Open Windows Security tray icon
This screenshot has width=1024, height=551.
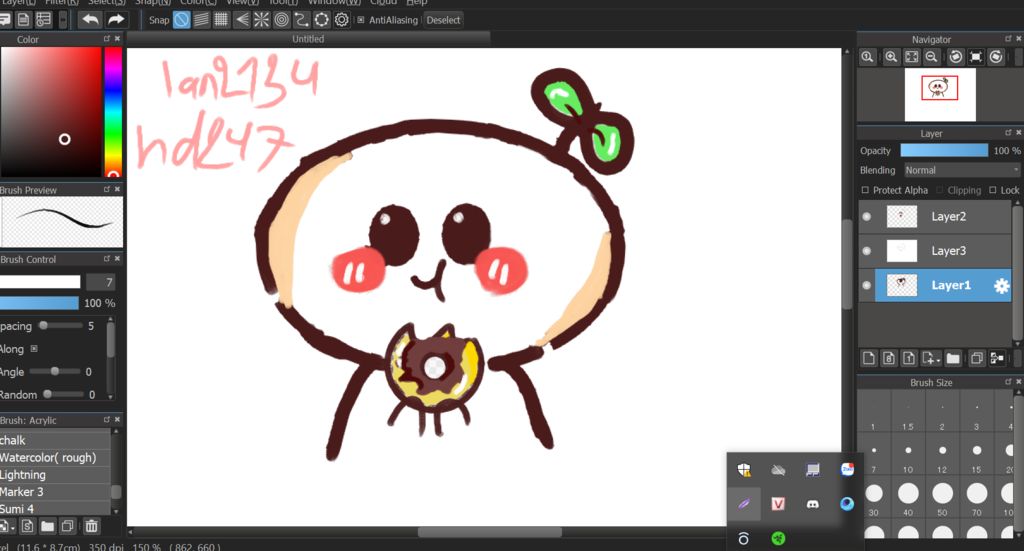(744, 469)
